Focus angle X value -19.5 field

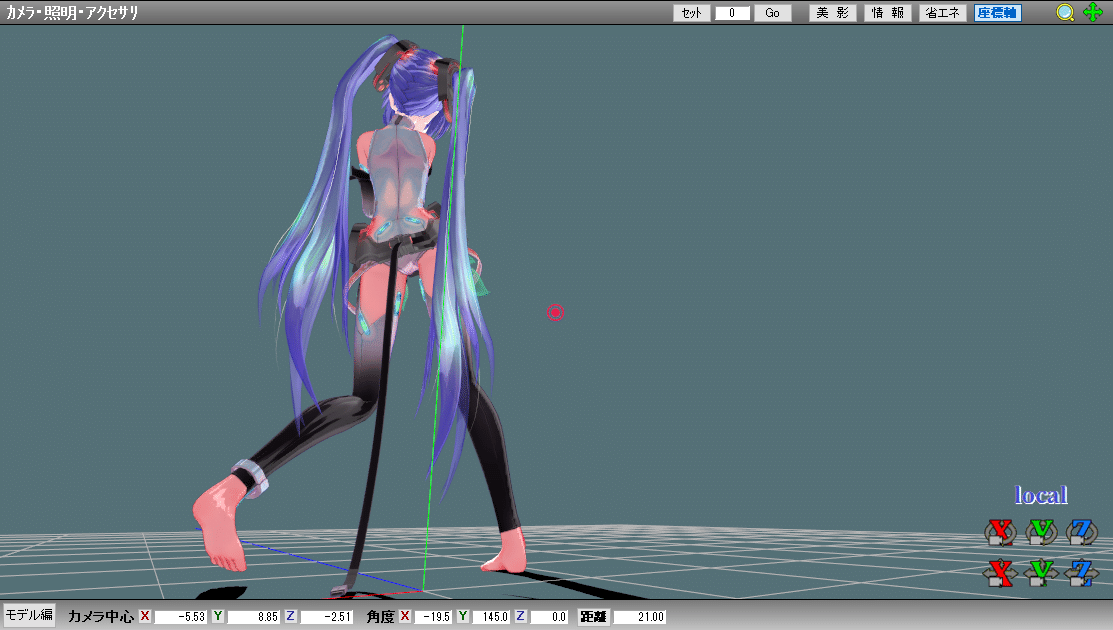click(x=434, y=617)
